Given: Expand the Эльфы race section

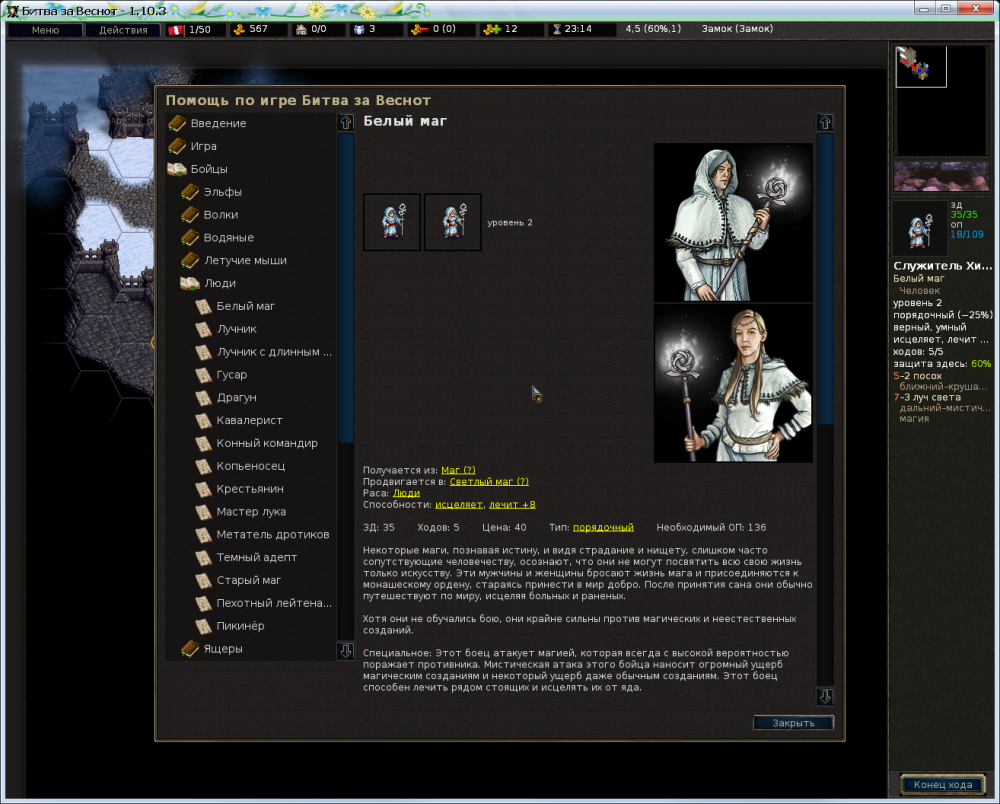Looking at the screenshot, I should pos(223,192).
